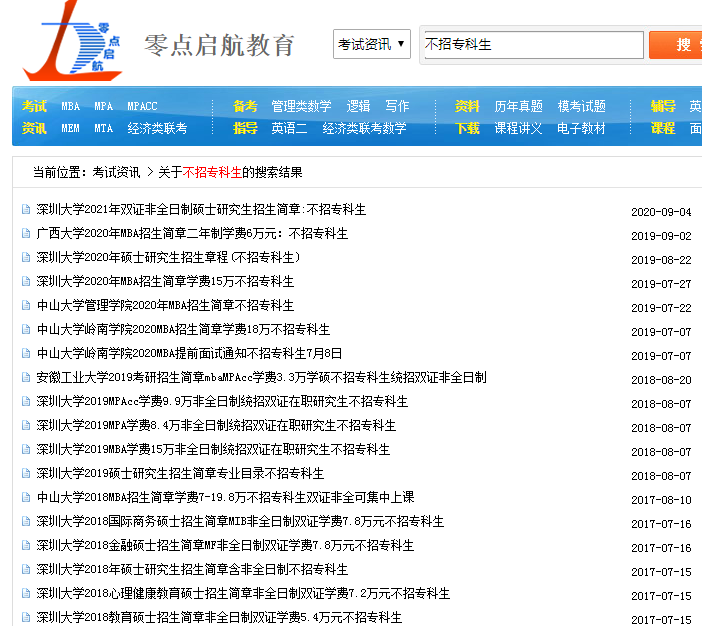This screenshot has width=702, height=626.
Task: Click document icon beside 深圳大学2019MPAcc row
Action: [26, 401]
